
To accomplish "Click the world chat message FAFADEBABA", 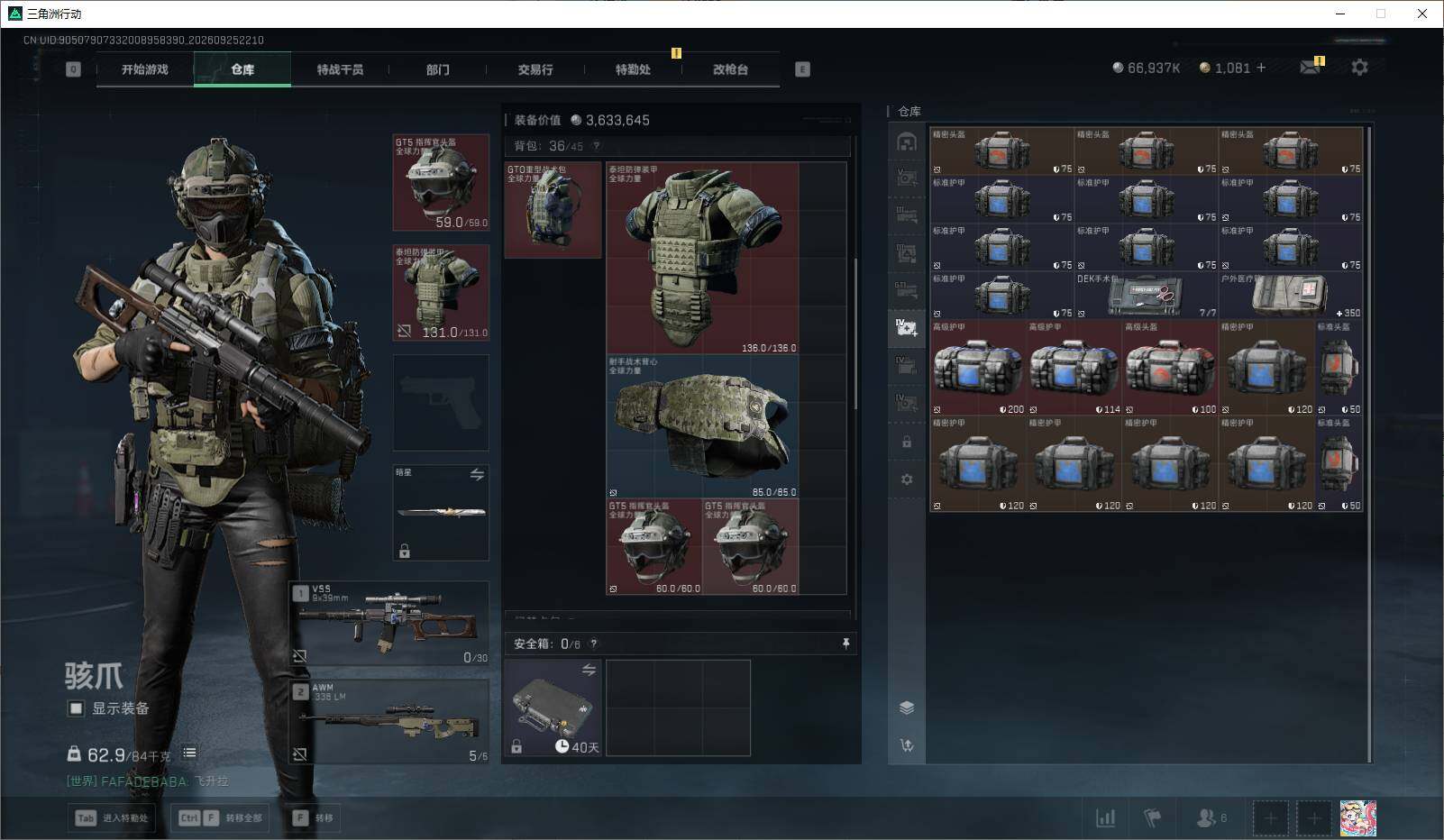I will click(148, 781).
